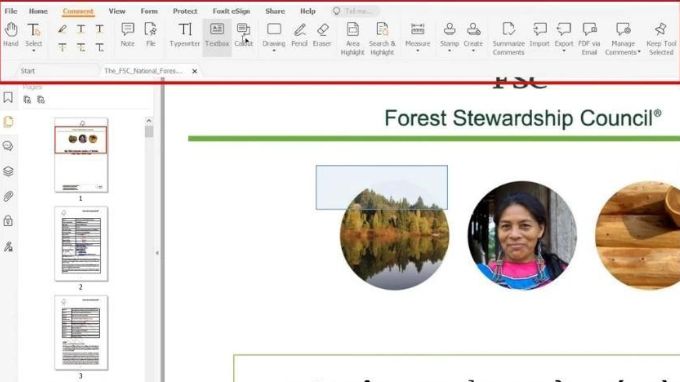Switch to the Home ribbon tab

pyautogui.click(x=38, y=11)
